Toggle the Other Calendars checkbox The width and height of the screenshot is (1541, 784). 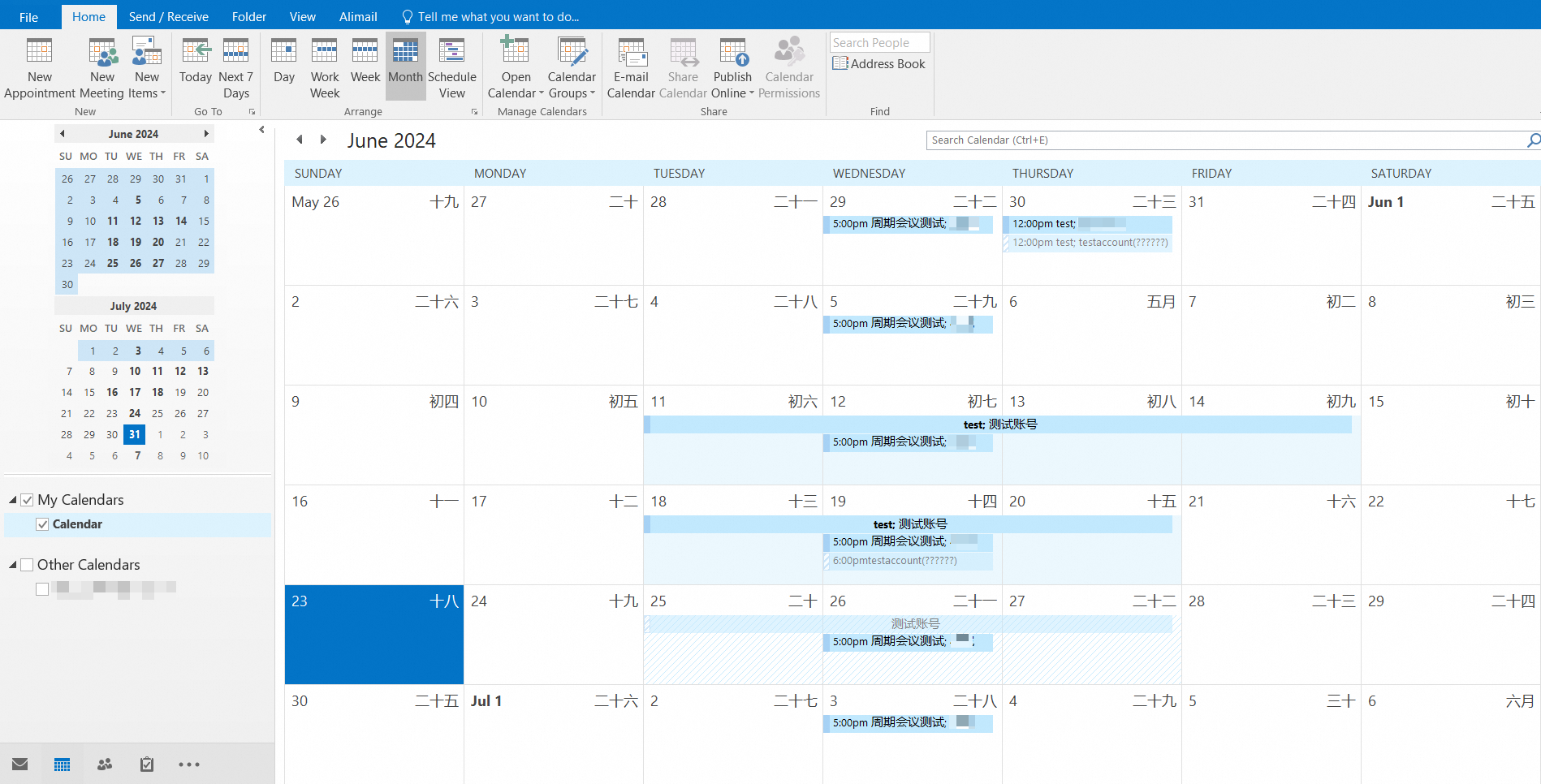[x=27, y=565]
